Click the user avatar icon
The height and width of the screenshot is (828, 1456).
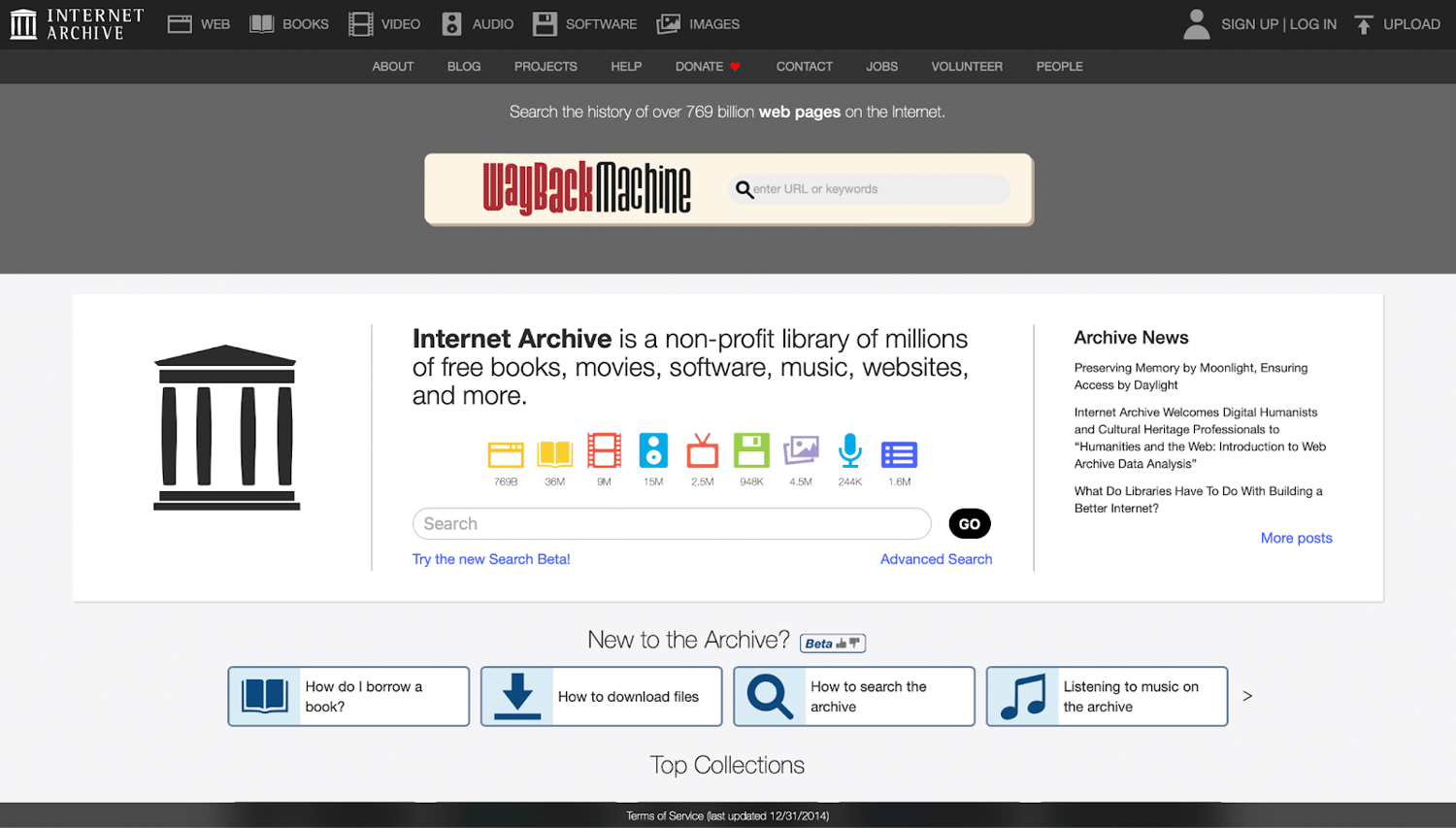[1197, 24]
